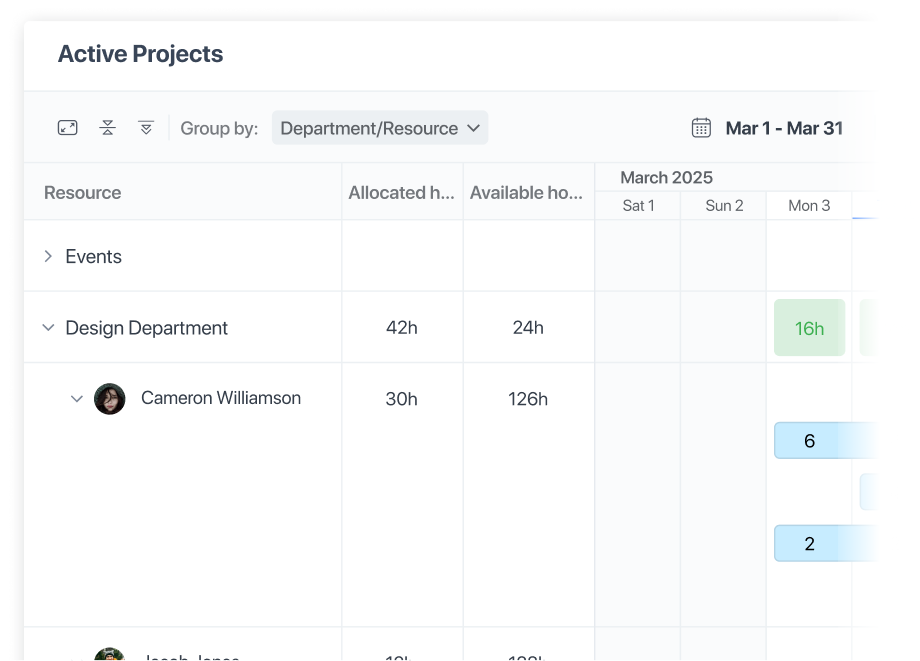This screenshot has width=920, height=661.
Task: Click the Resource column header
Action: tap(83, 193)
